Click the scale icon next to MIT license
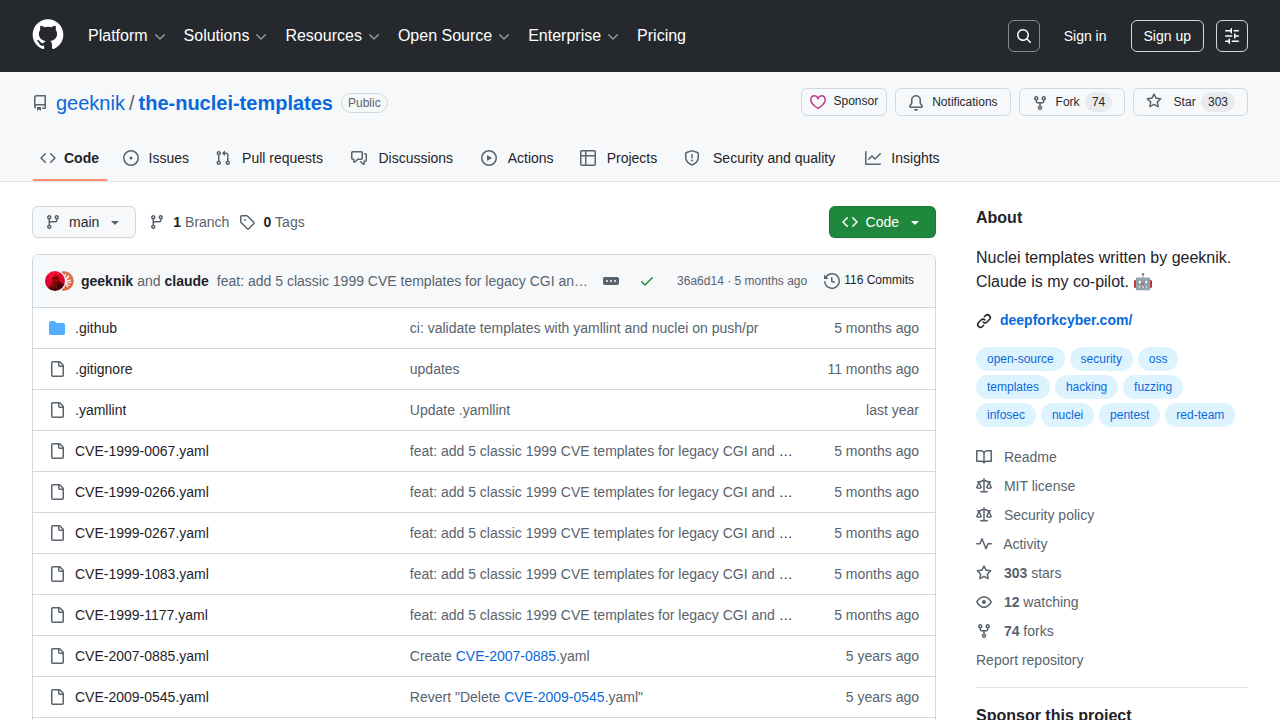Image resolution: width=1280 pixels, height=720 pixels. pyautogui.click(x=984, y=486)
